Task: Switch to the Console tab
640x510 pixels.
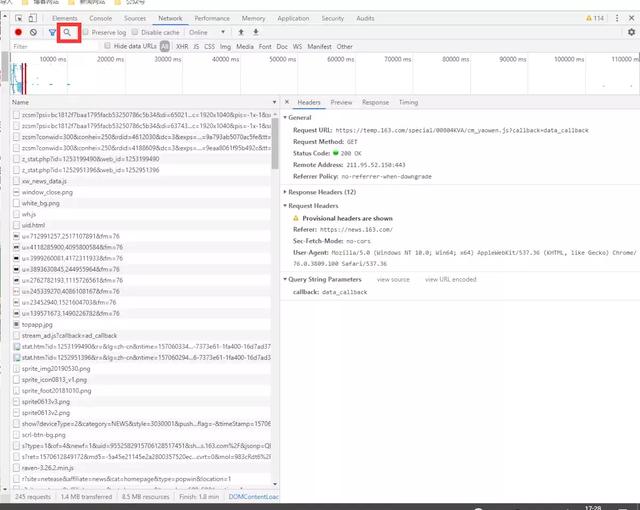Action: point(100,18)
